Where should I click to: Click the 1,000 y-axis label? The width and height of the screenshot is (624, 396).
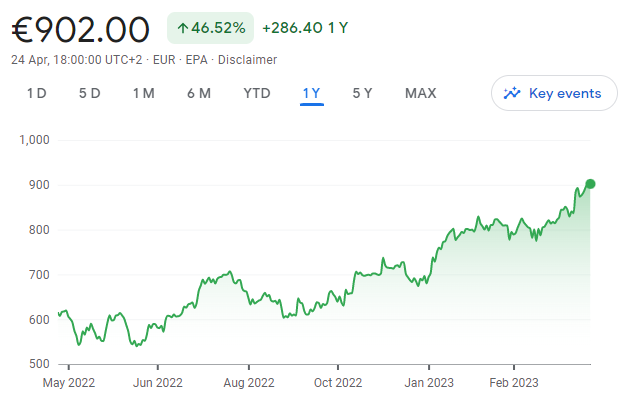[34, 140]
